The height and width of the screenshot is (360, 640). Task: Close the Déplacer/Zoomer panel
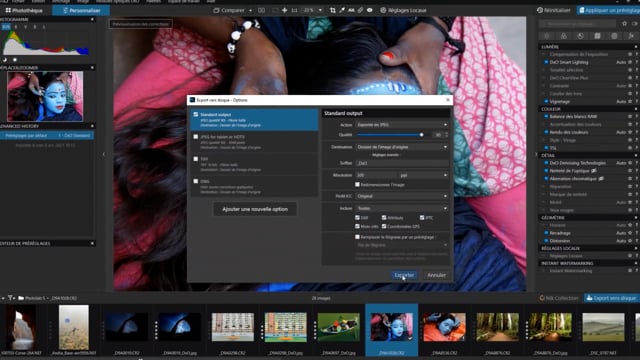pyautogui.click(x=92, y=68)
